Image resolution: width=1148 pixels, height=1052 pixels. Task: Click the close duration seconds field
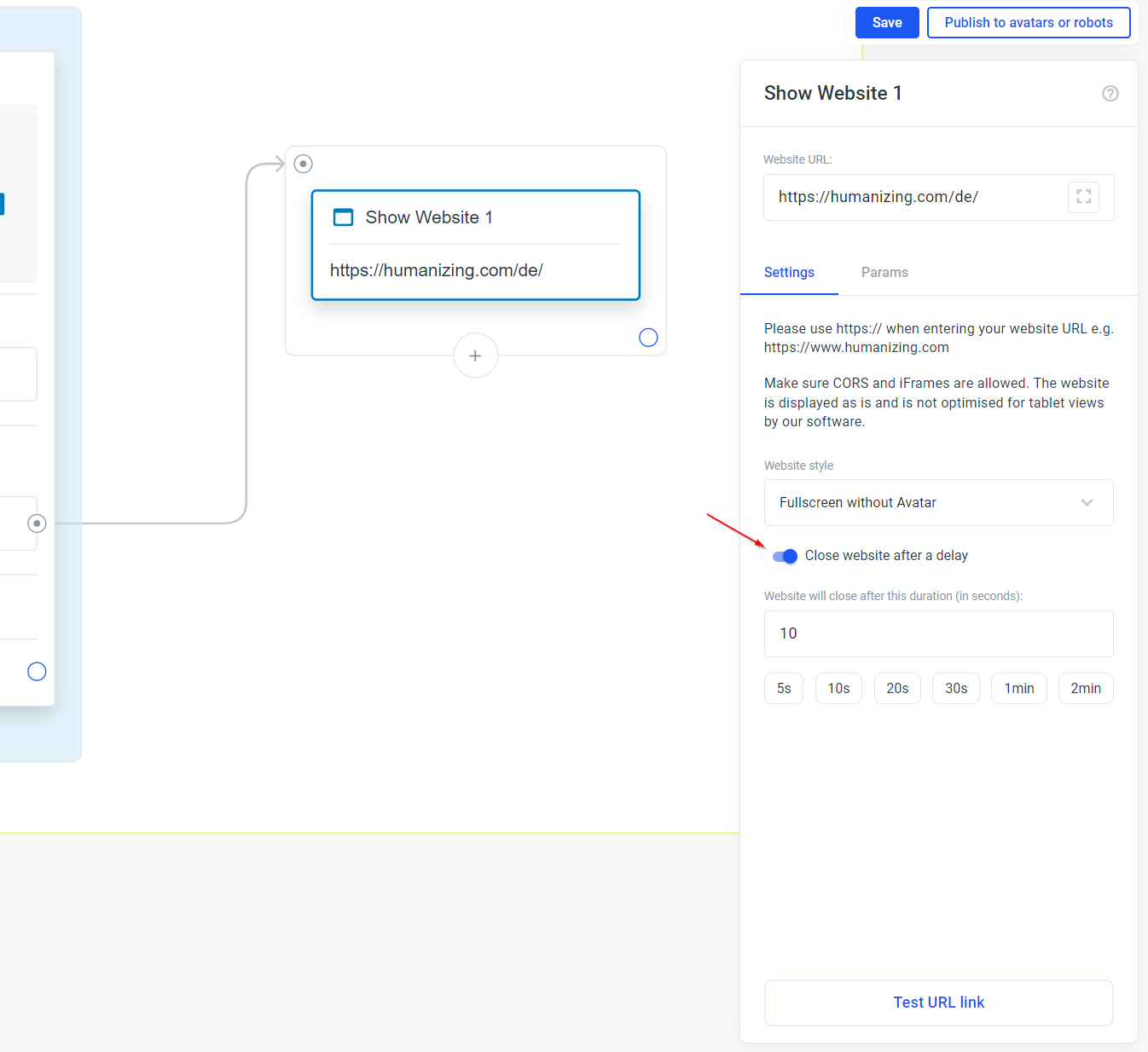[938, 633]
